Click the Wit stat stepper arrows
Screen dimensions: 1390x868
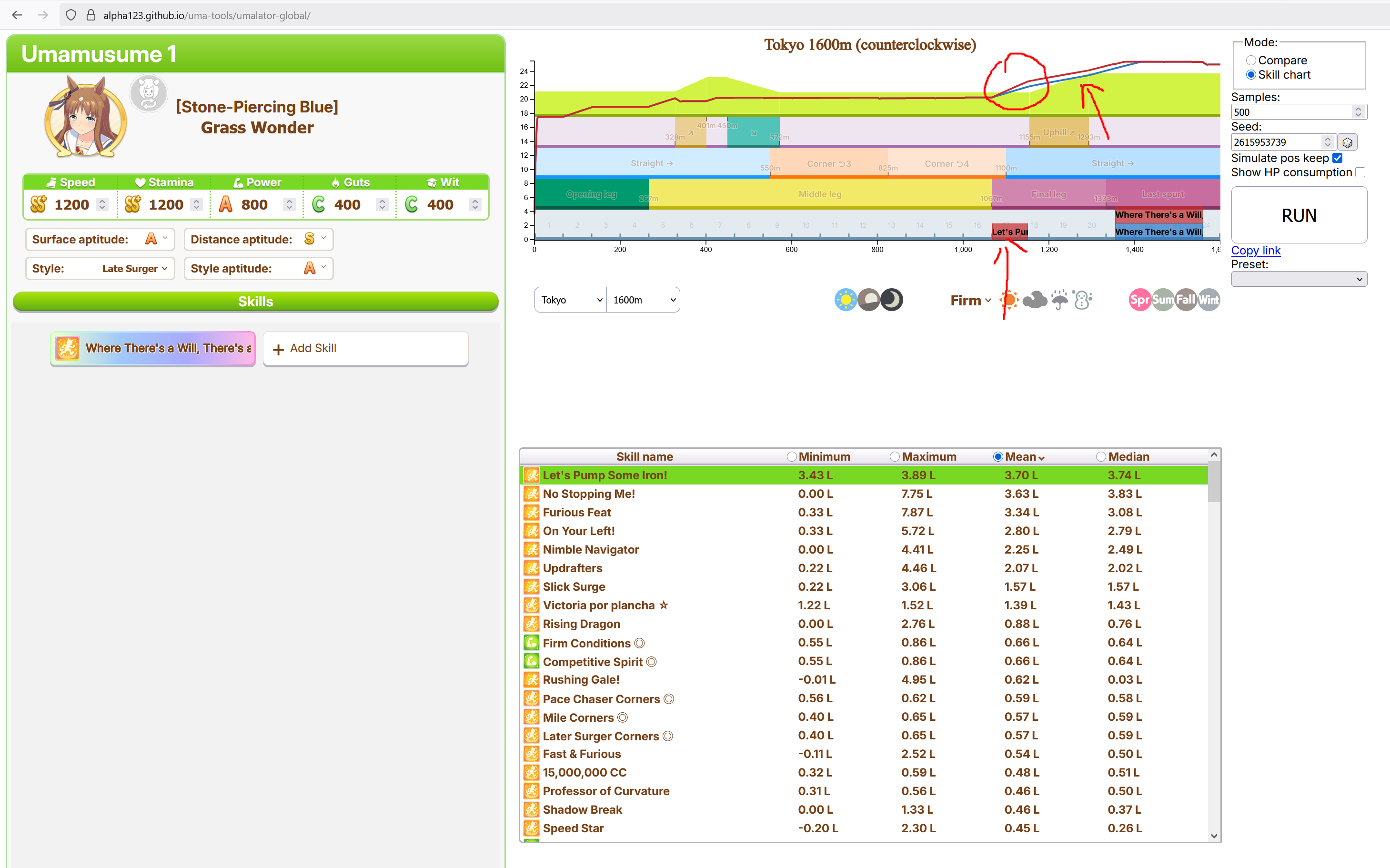click(474, 204)
